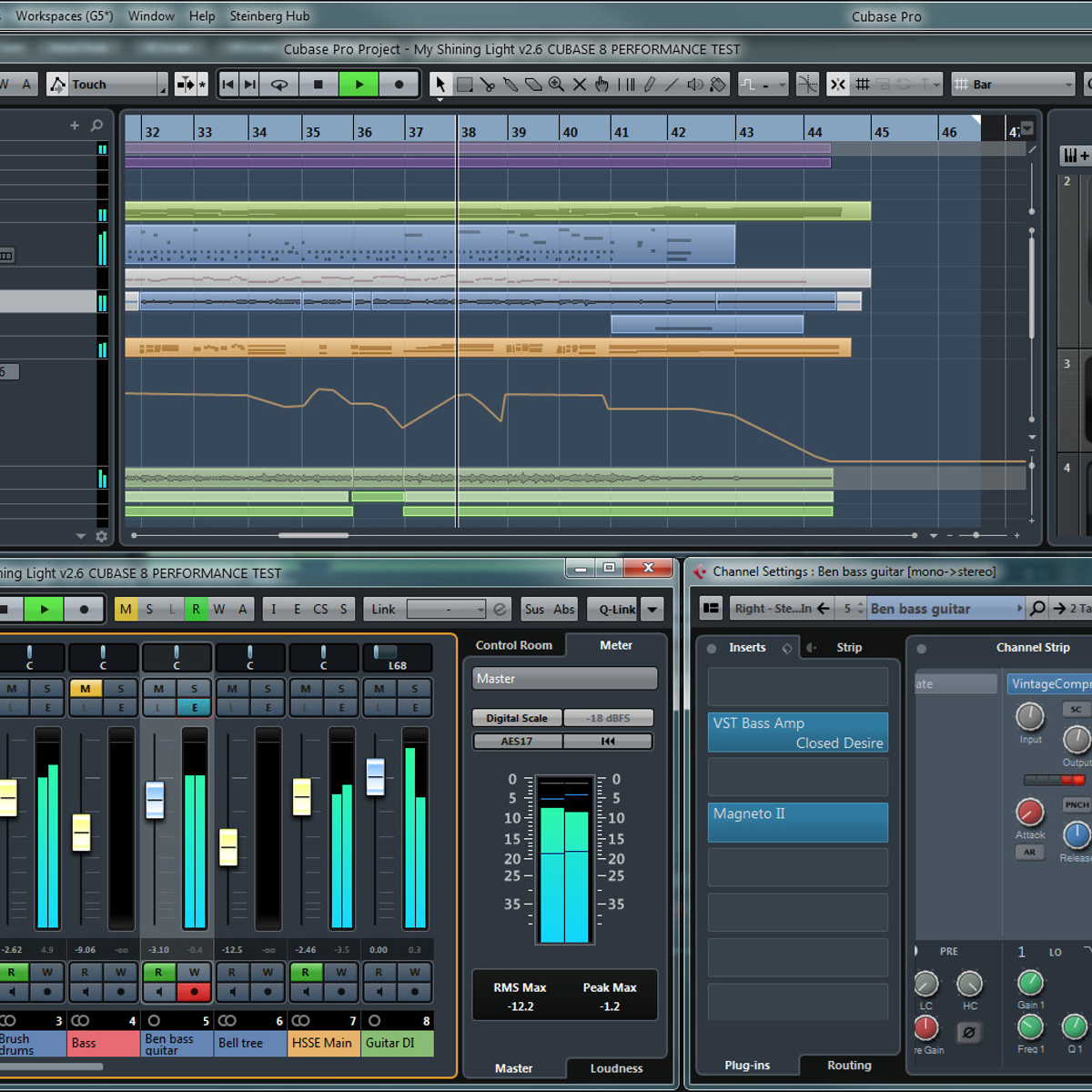
Task: Select the Play (speaker) tool
Action: pyautogui.click(x=693, y=84)
